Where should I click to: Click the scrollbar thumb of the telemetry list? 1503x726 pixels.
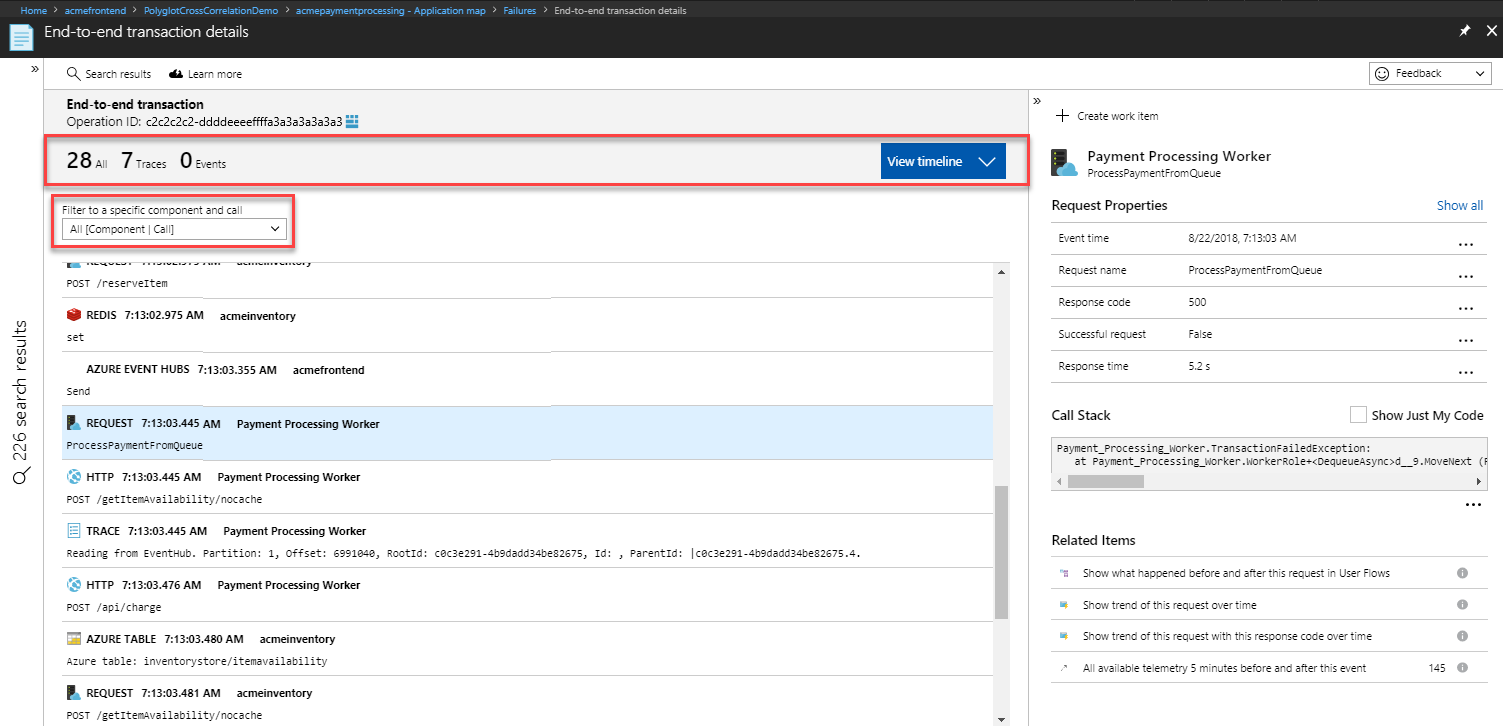click(1001, 551)
